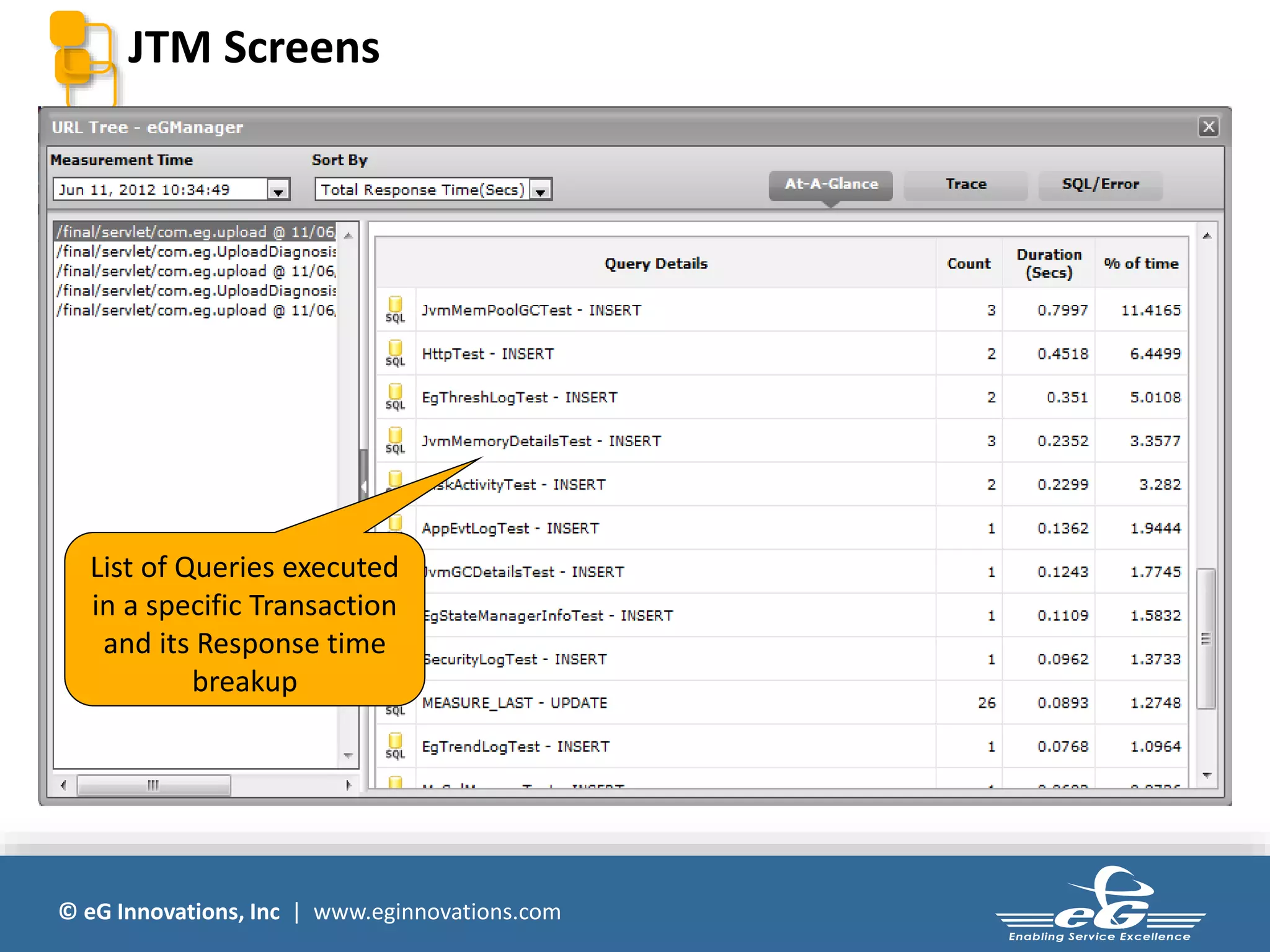Select first /final/servlet/com.eg.upload URL entry
Screen dimensions: 1270x952
195,232
